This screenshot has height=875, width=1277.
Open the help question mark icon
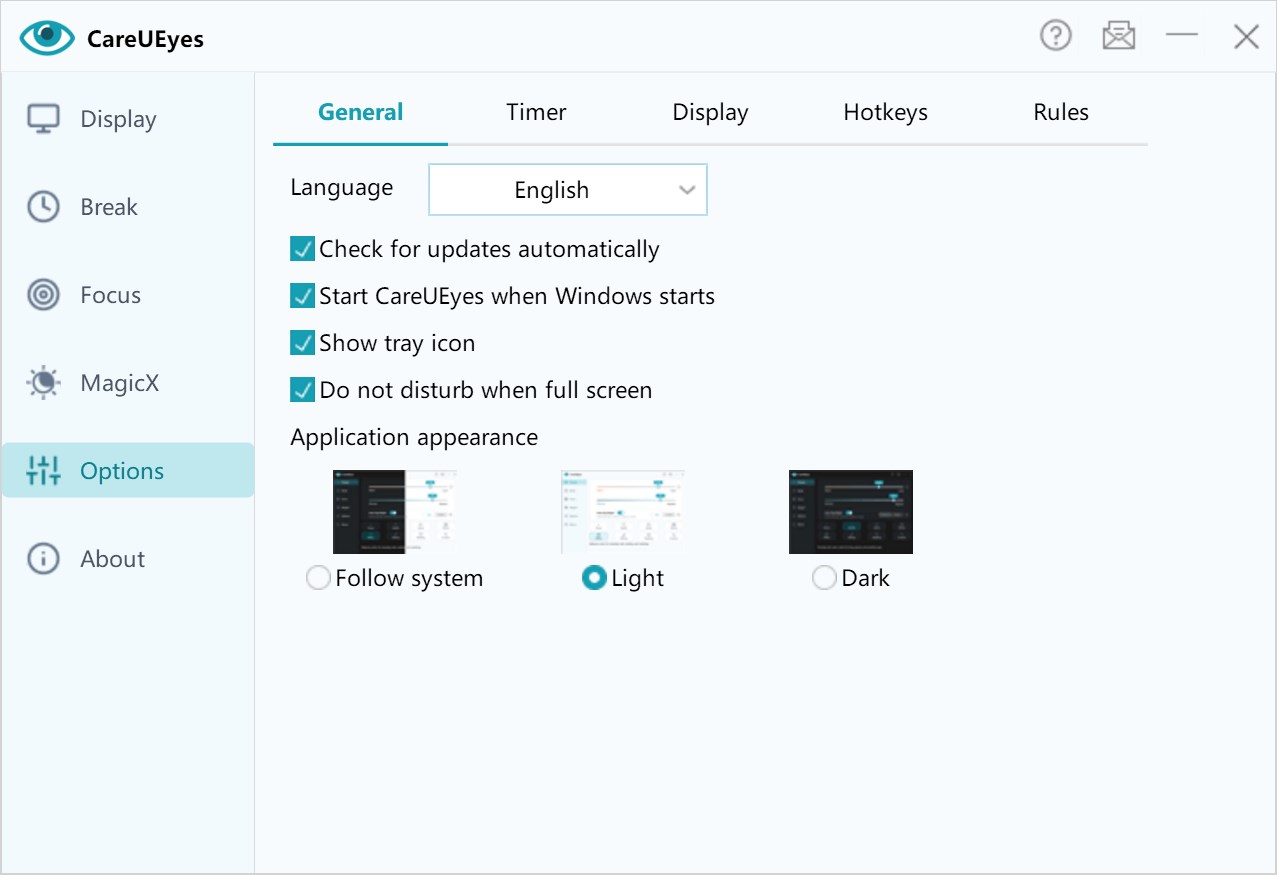click(x=1056, y=36)
